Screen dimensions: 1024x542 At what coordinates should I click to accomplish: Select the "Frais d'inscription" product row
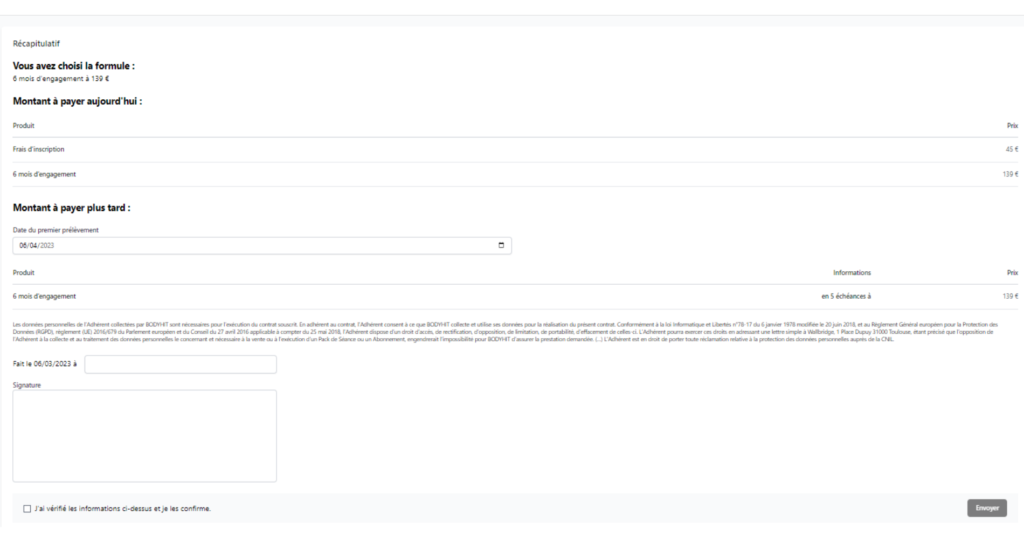click(39, 149)
